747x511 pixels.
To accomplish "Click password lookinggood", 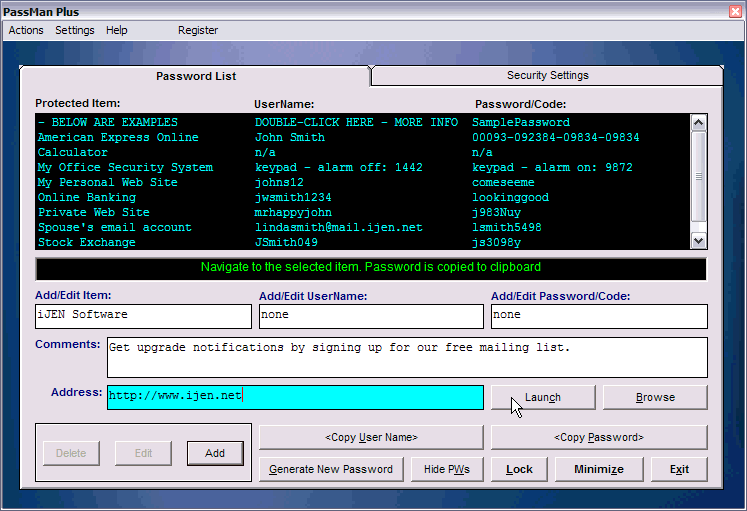I will [510, 197].
